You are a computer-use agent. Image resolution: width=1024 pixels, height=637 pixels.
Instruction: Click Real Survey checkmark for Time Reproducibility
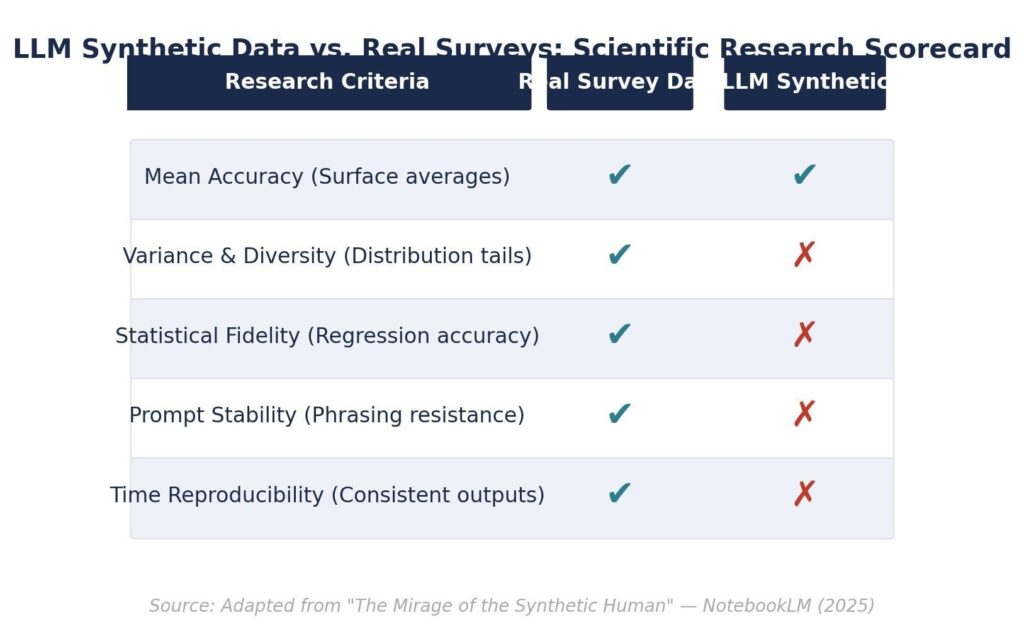619,494
